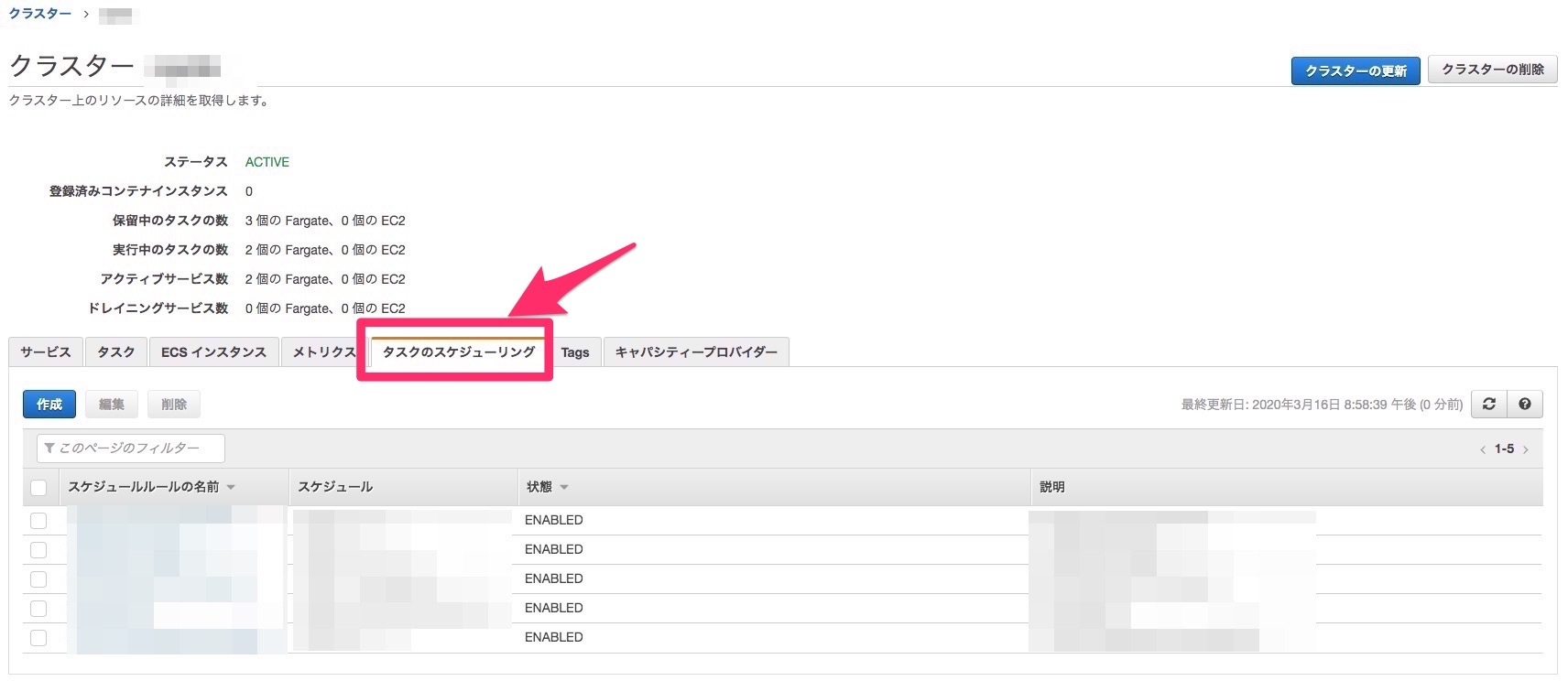Click the refresh icon button
1568x681 pixels.
(1488, 404)
